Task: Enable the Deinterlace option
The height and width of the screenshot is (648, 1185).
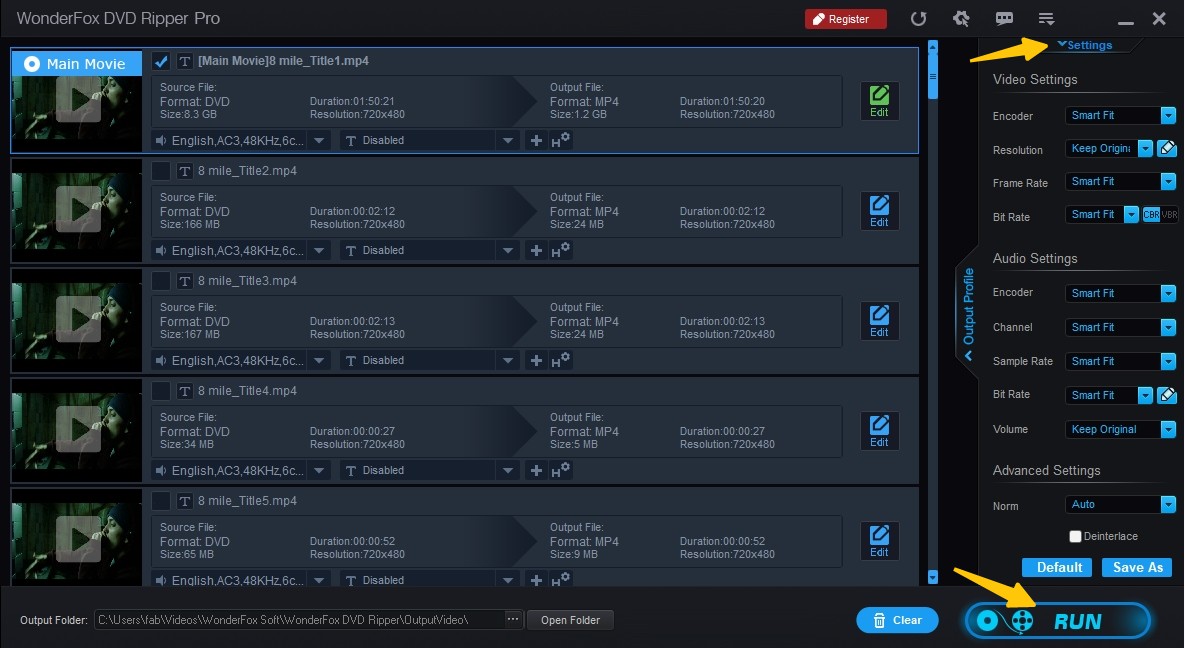Action: pyautogui.click(x=1075, y=536)
